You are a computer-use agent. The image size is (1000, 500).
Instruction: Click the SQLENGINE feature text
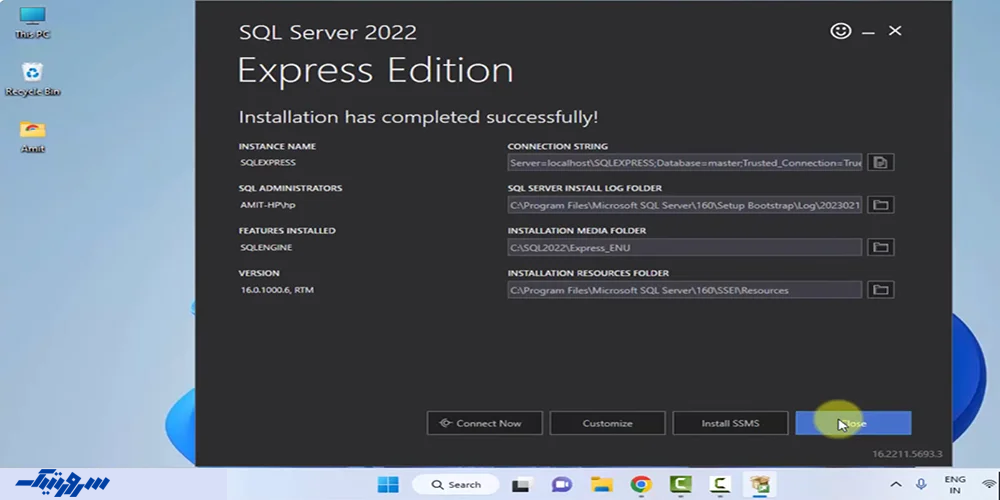[x=266, y=247]
